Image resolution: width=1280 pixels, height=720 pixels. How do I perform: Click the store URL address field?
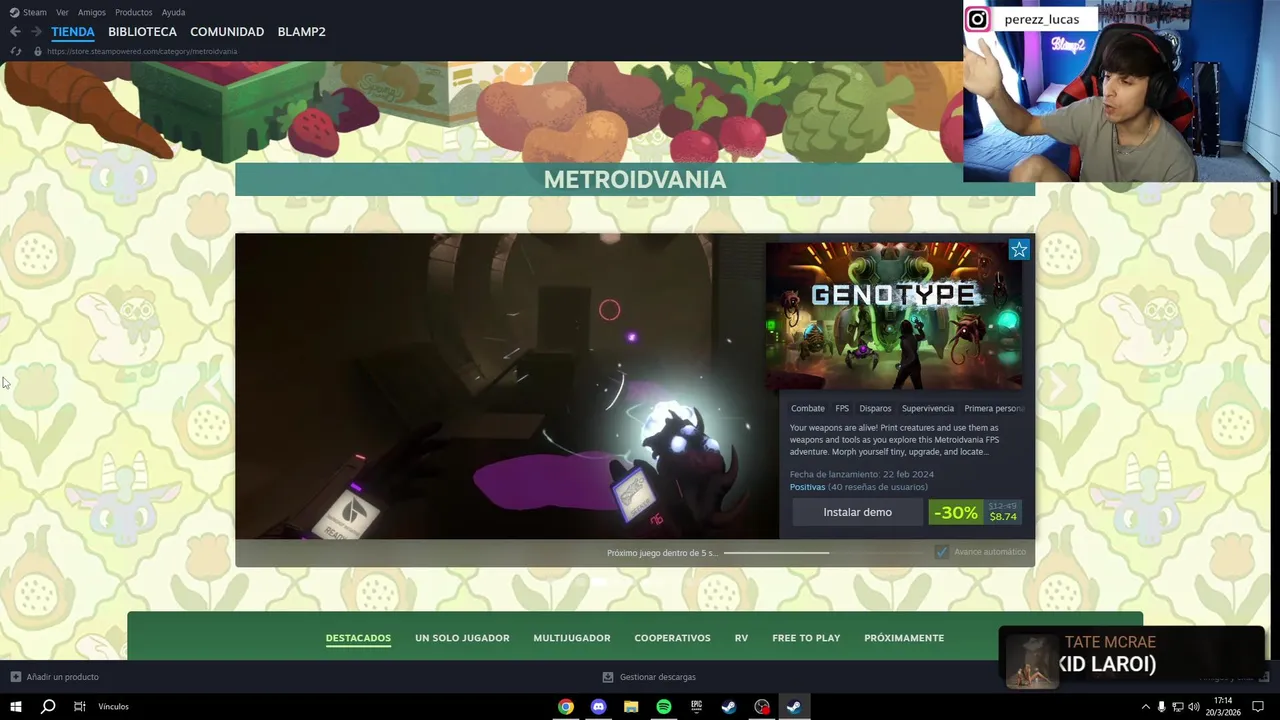pos(142,51)
